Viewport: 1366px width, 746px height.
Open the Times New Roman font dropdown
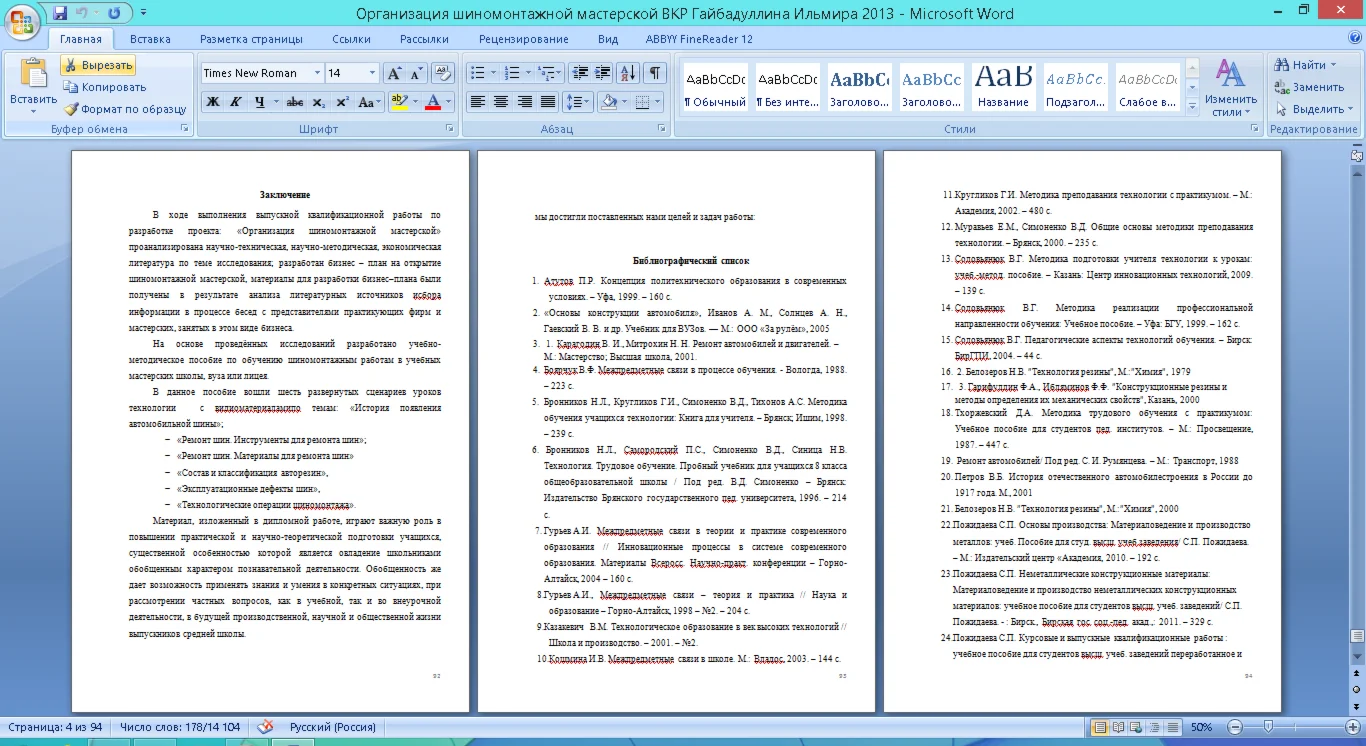[x=316, y=73]
